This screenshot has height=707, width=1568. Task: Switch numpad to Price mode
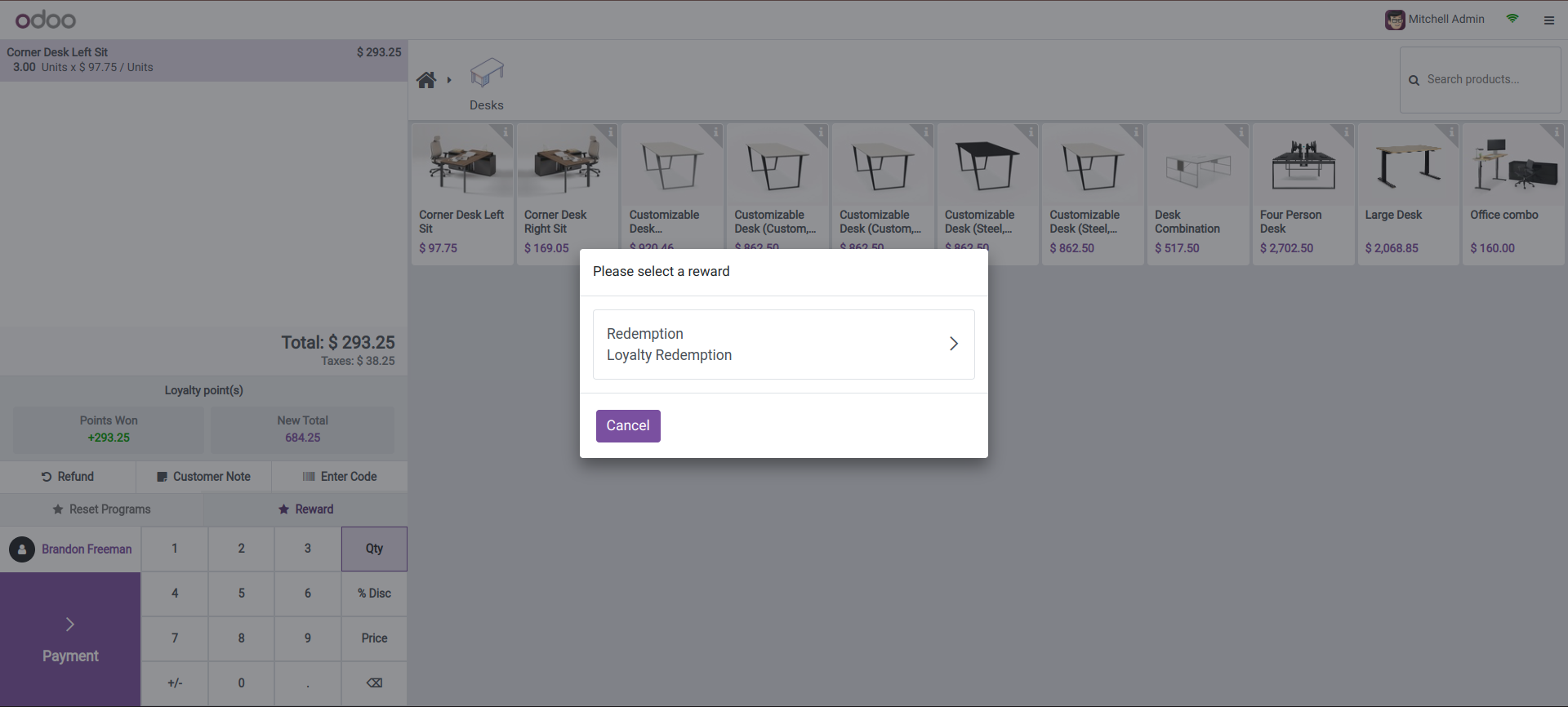click(x=374, y=638)
